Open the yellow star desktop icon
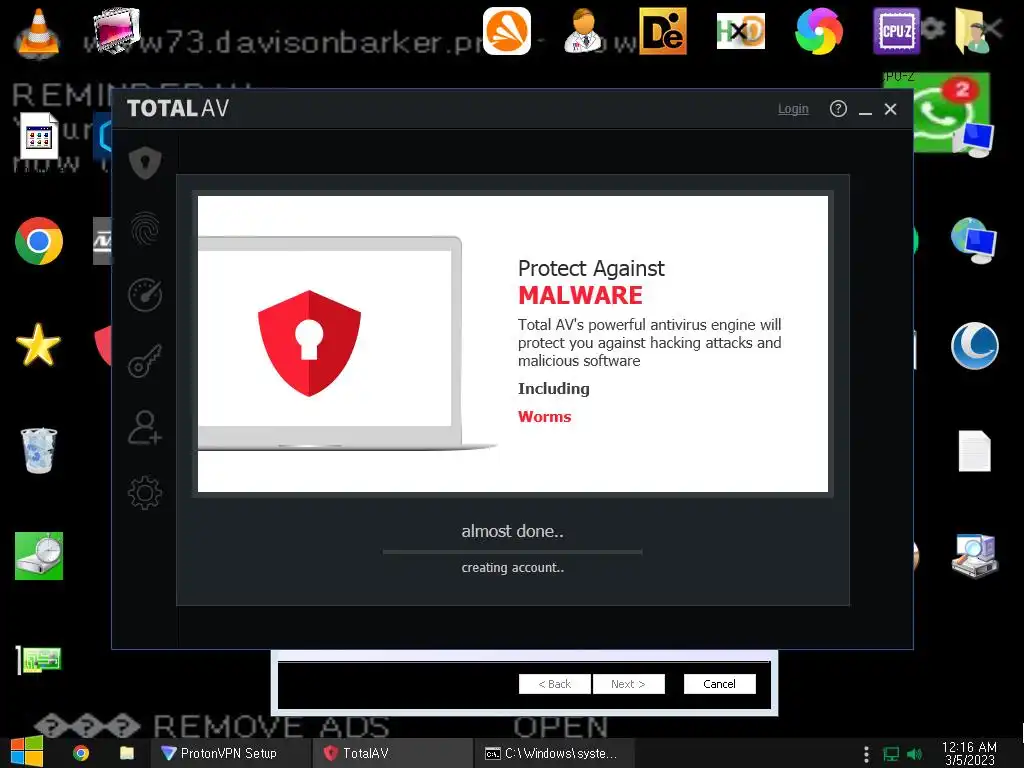This screenshot has width=1024, height=768. [x=39, y=345]
